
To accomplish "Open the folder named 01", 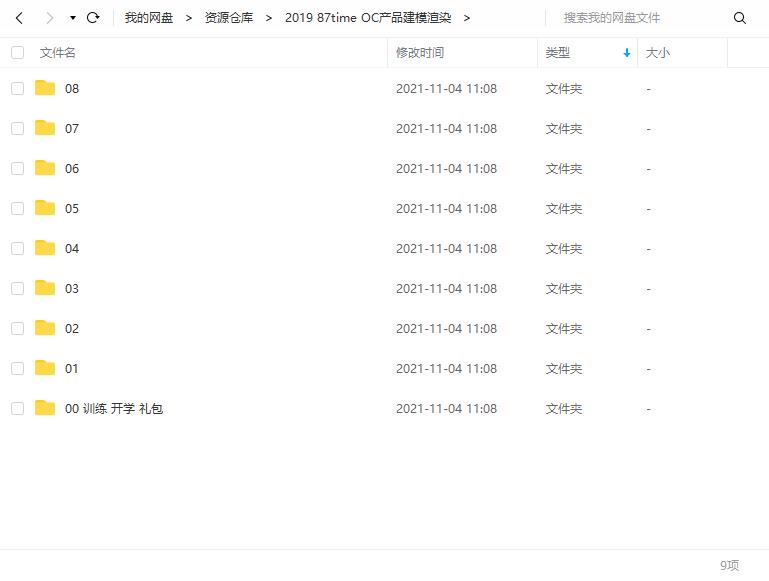I will coord(72,368).
